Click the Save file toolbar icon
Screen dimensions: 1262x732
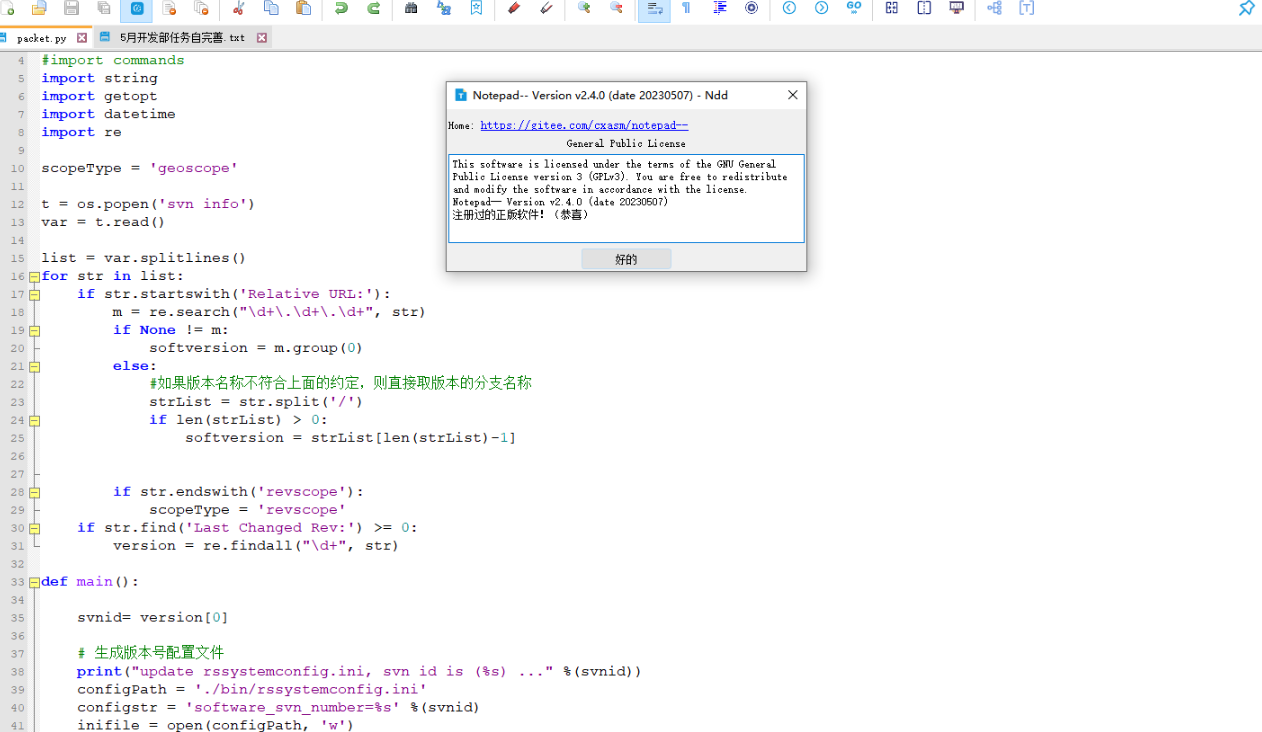click(x=71, y=9)
